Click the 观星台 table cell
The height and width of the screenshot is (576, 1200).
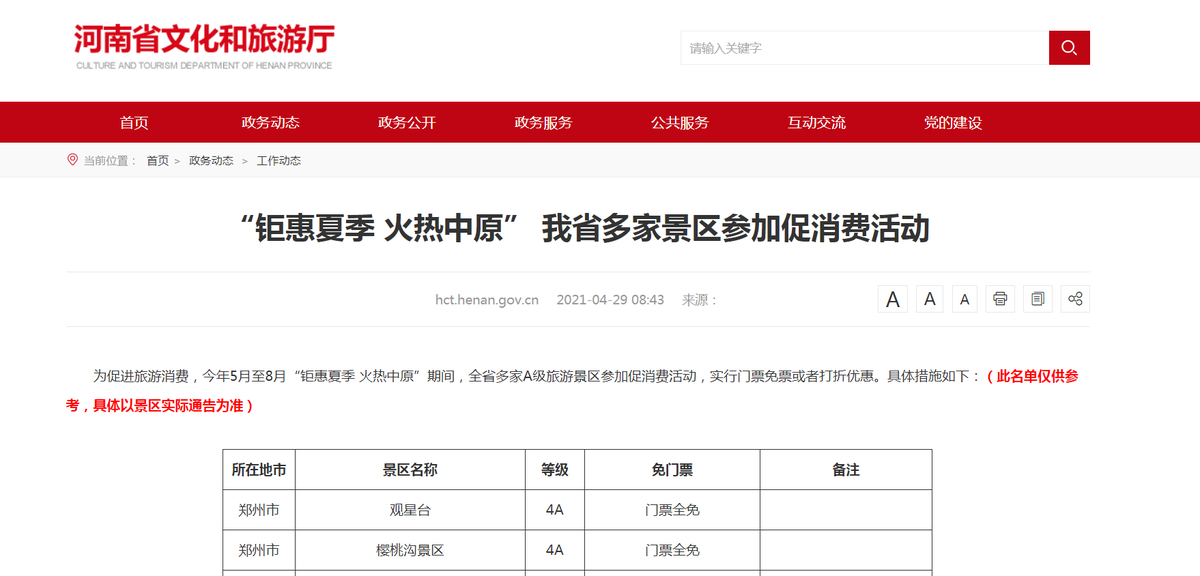point(410,510)
